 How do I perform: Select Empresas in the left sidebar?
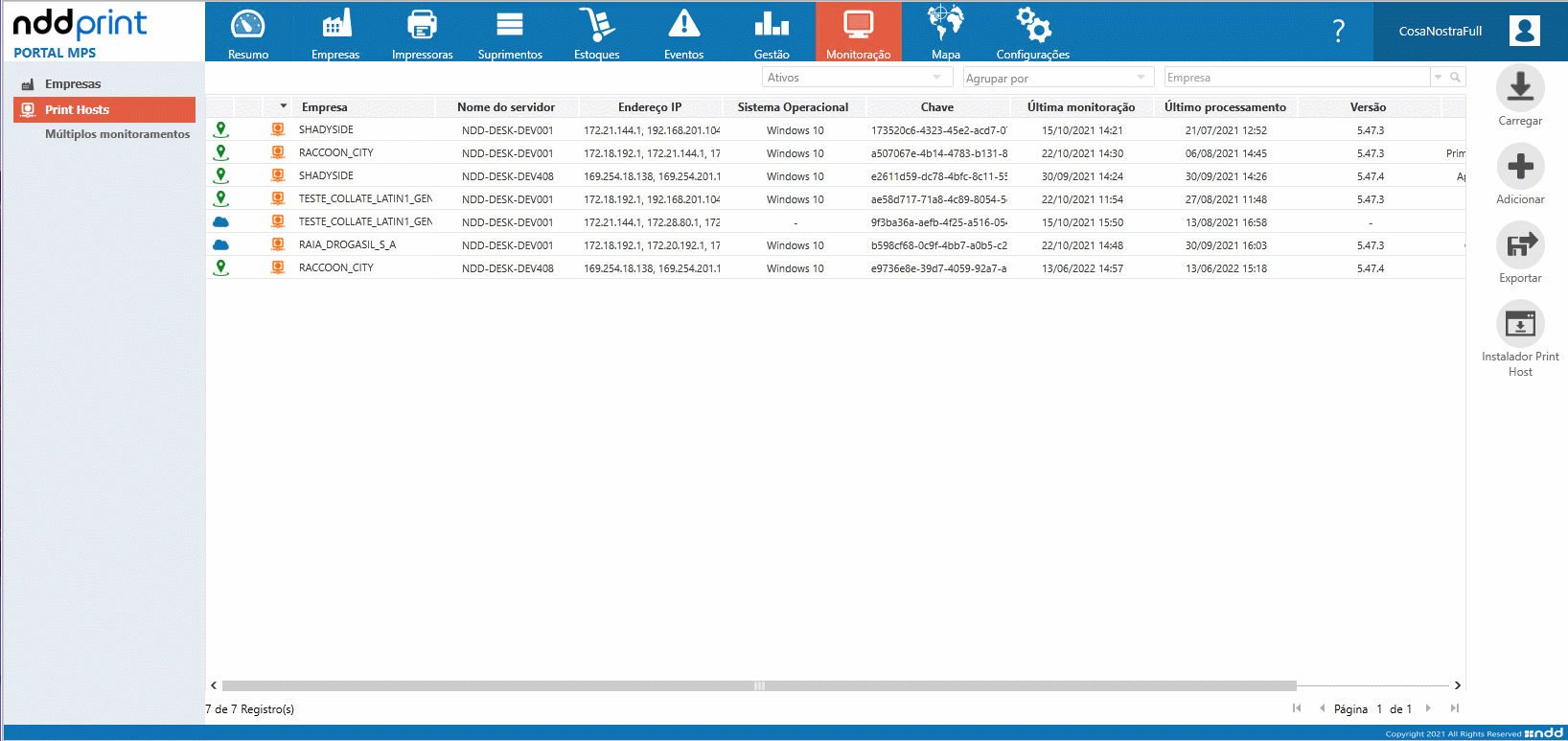[72, 84]
